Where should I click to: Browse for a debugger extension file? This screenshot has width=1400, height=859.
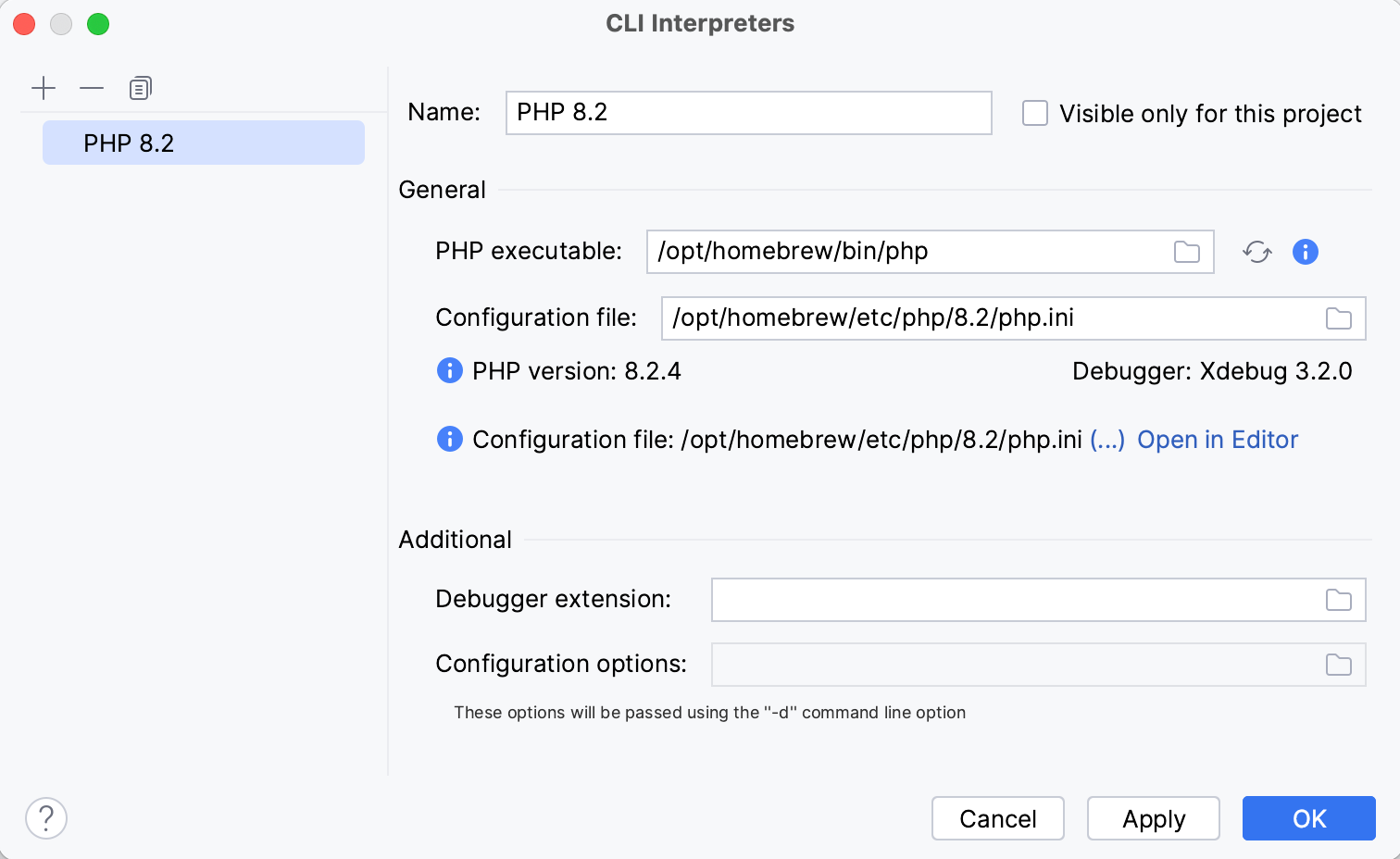tap(1338, 600)
